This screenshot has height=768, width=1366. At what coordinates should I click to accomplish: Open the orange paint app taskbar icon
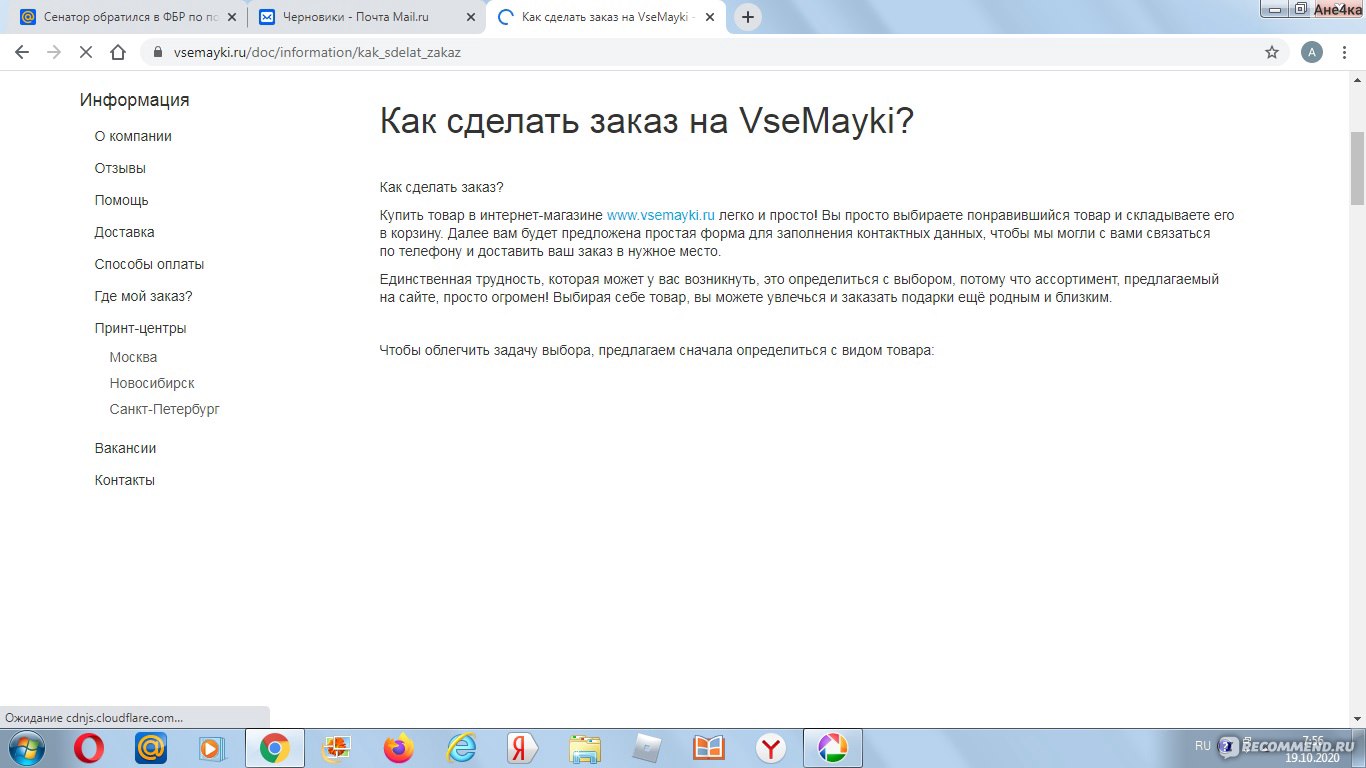tap(336, 748)
